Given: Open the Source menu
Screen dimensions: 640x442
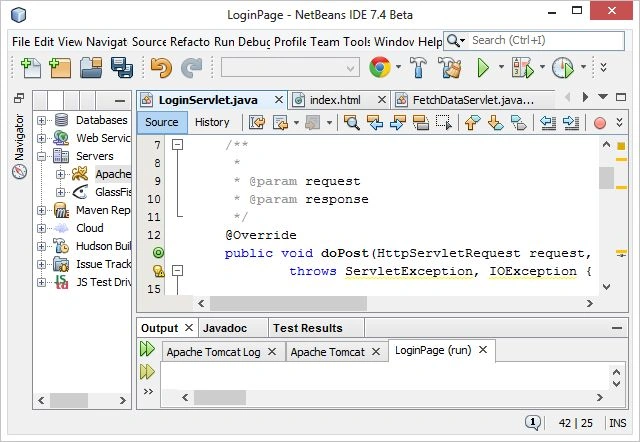Looking at the screenshot, I should (149, 42).
